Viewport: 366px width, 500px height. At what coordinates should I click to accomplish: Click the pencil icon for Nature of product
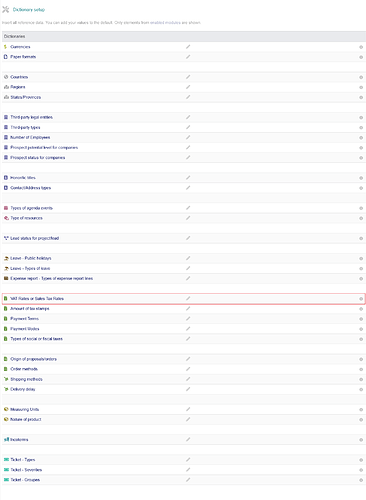click(188, 419)
